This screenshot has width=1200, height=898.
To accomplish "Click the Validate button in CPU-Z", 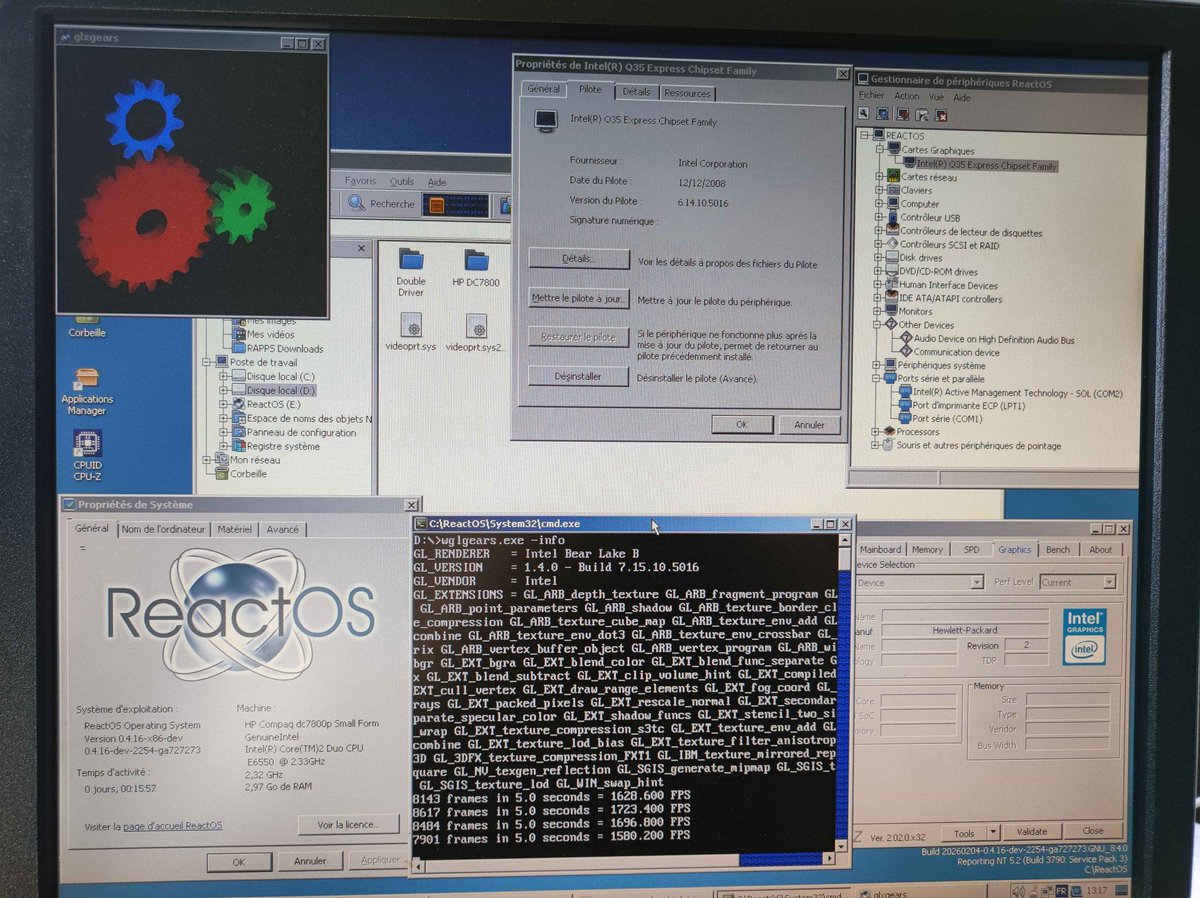I will tap(1031, 832).
